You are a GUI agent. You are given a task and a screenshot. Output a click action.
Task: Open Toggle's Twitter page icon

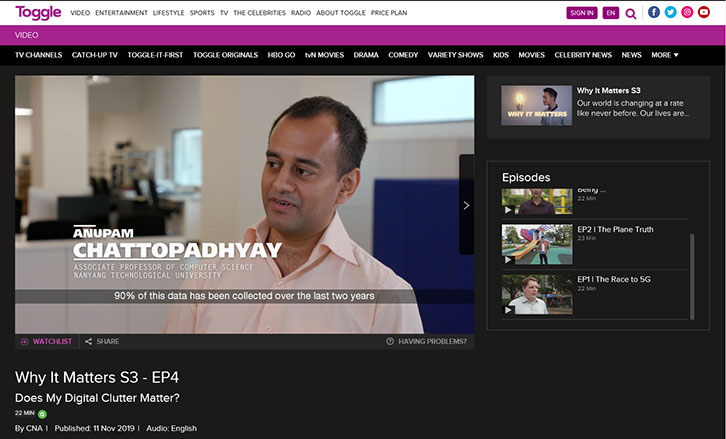(670, 13)
